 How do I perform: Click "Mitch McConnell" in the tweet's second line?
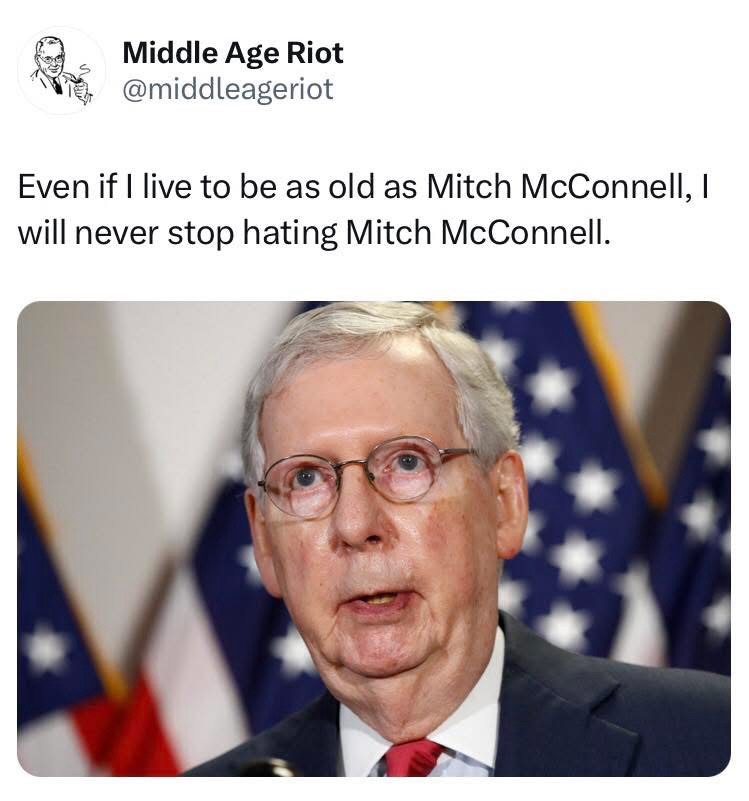[478, 233]
